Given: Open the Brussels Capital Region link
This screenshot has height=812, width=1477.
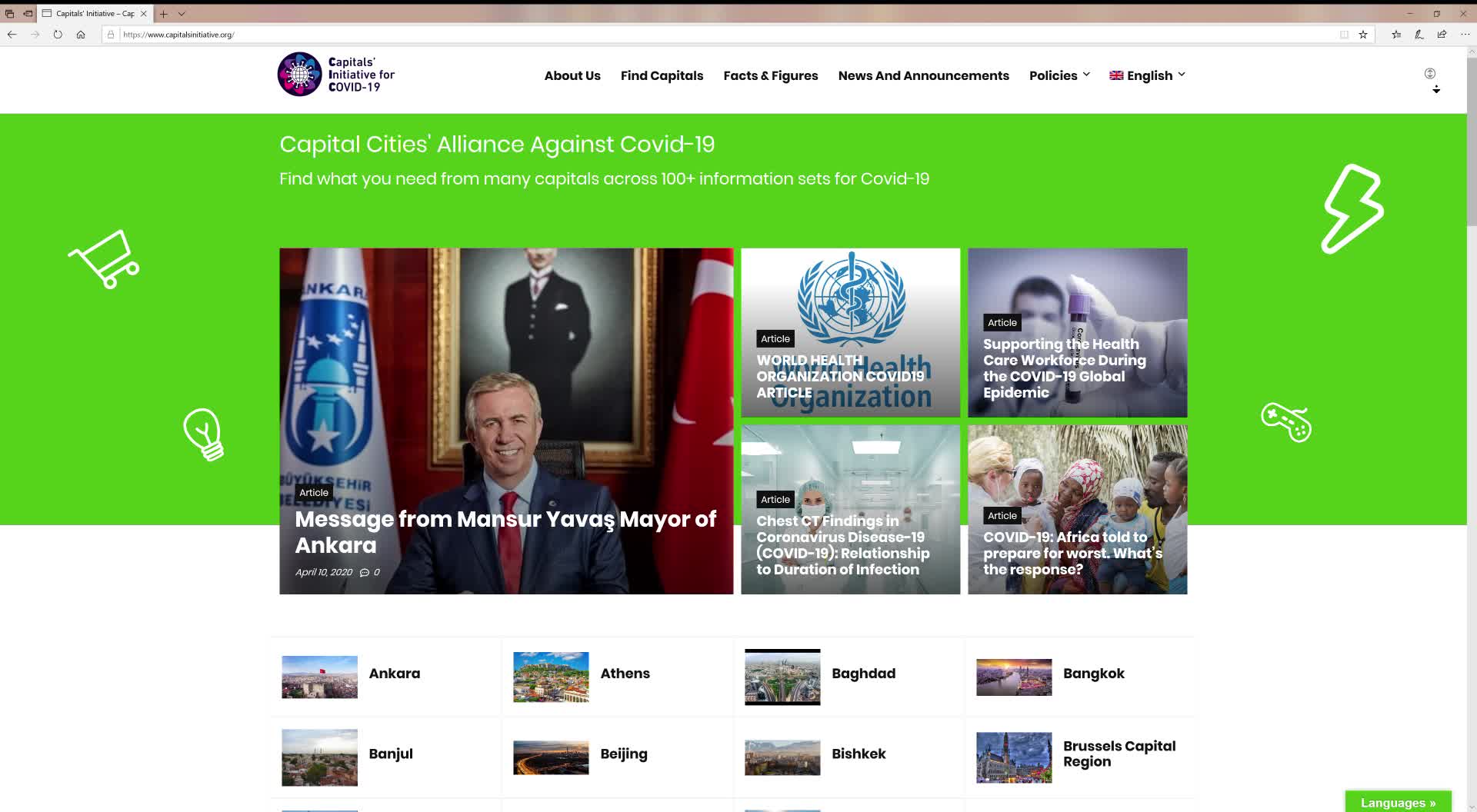Looking at the screenshot, I should point(1119,754).
